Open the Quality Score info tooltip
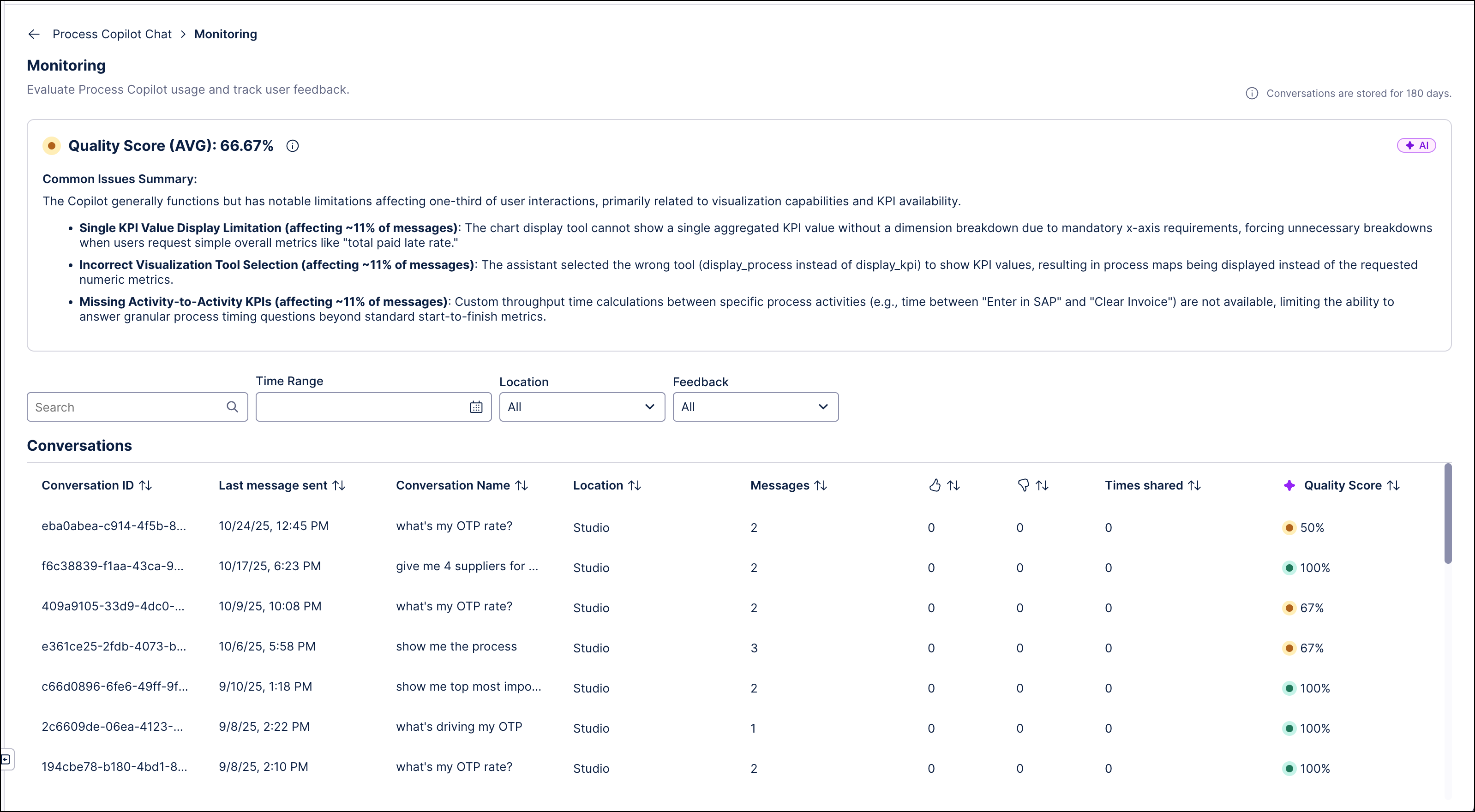The width and height of the screenshot is (1475, 812). (x=293, y=146)
